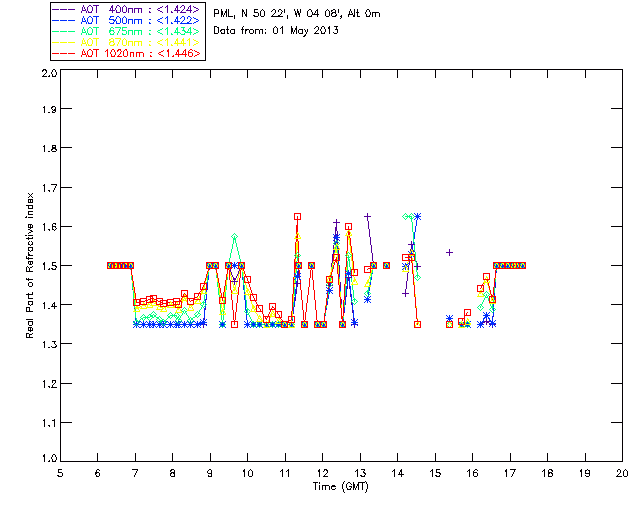Click the green diamond peak between hours 9 and 10
Image resolution: width=640 pixels, height=512 pixels.
point(234,237)
